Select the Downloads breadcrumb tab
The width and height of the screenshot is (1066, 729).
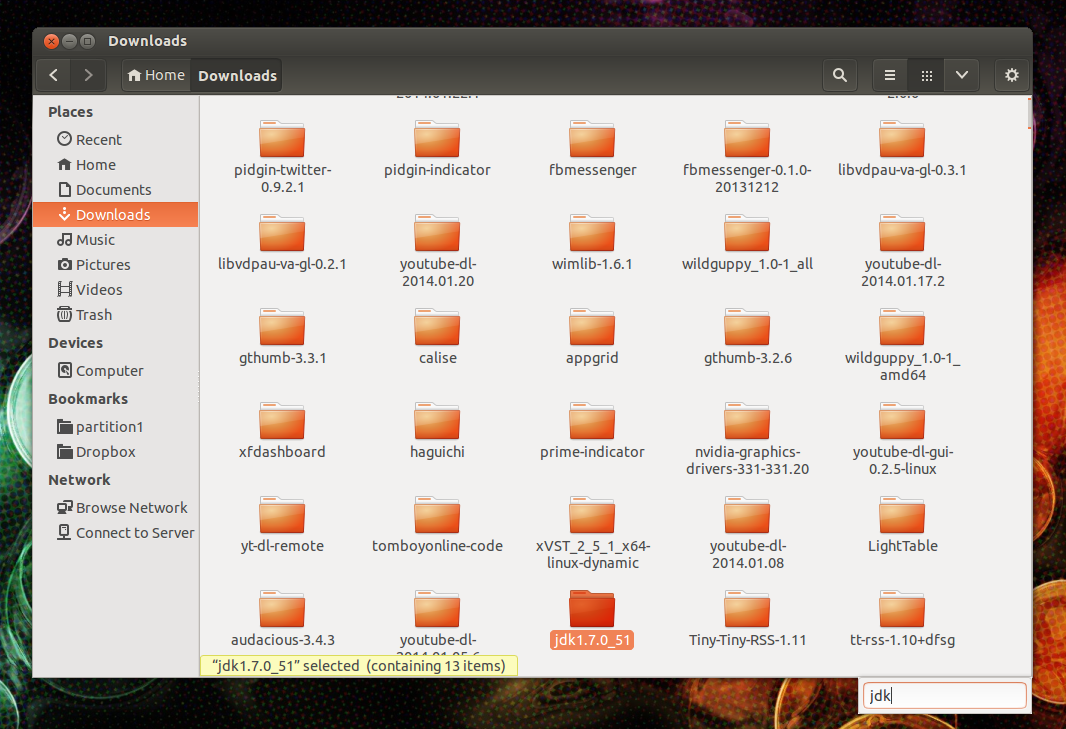(x=236, y=75)
